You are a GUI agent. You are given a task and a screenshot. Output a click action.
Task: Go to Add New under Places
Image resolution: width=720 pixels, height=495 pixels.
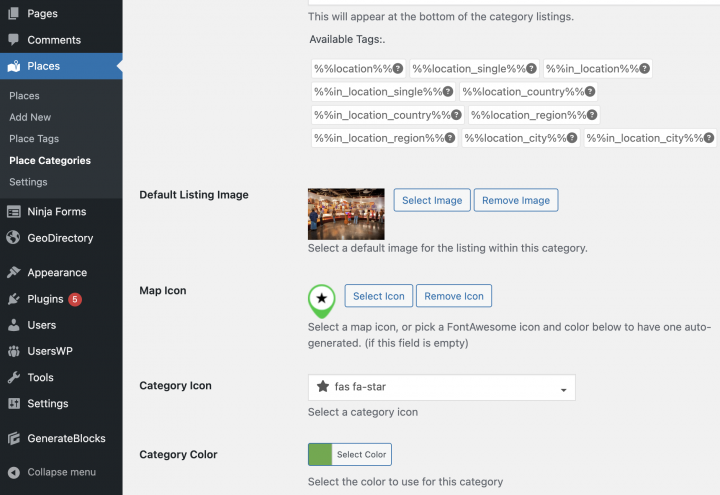(x=30, y=117)
